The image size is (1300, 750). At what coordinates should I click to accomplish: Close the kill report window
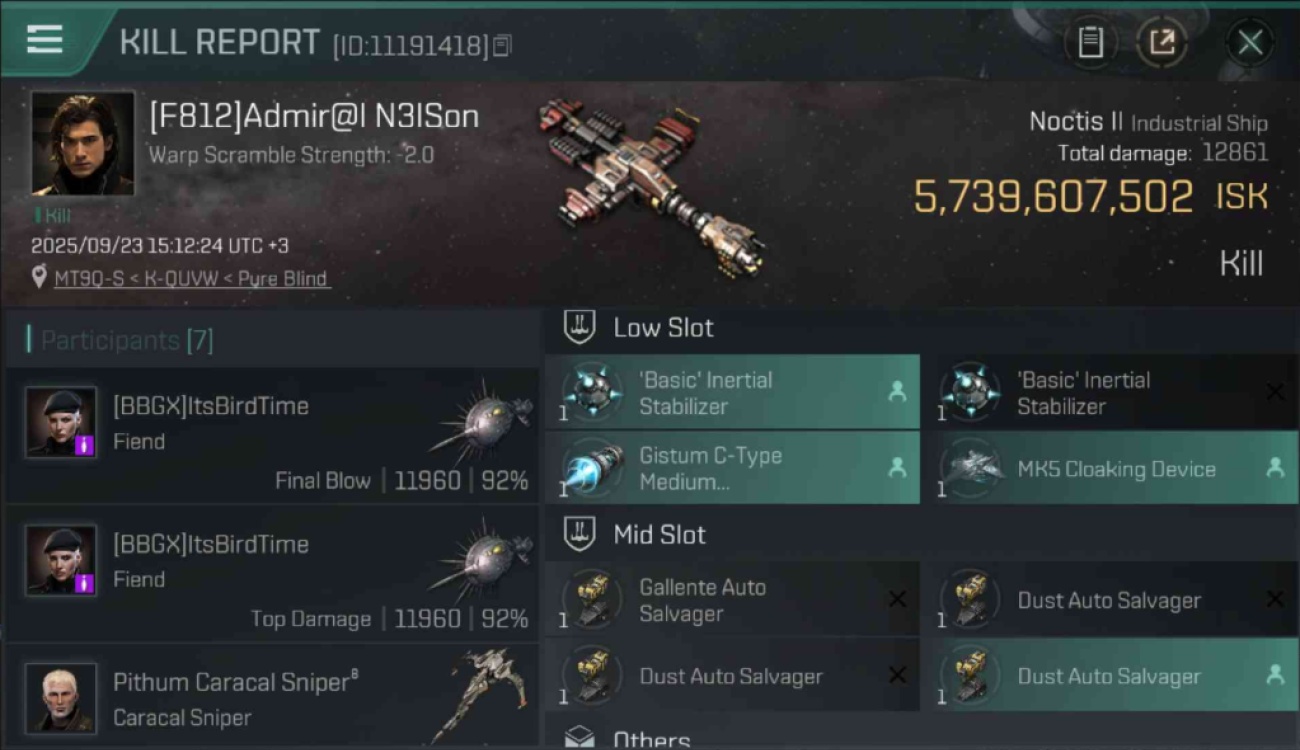pos(1250,43)
